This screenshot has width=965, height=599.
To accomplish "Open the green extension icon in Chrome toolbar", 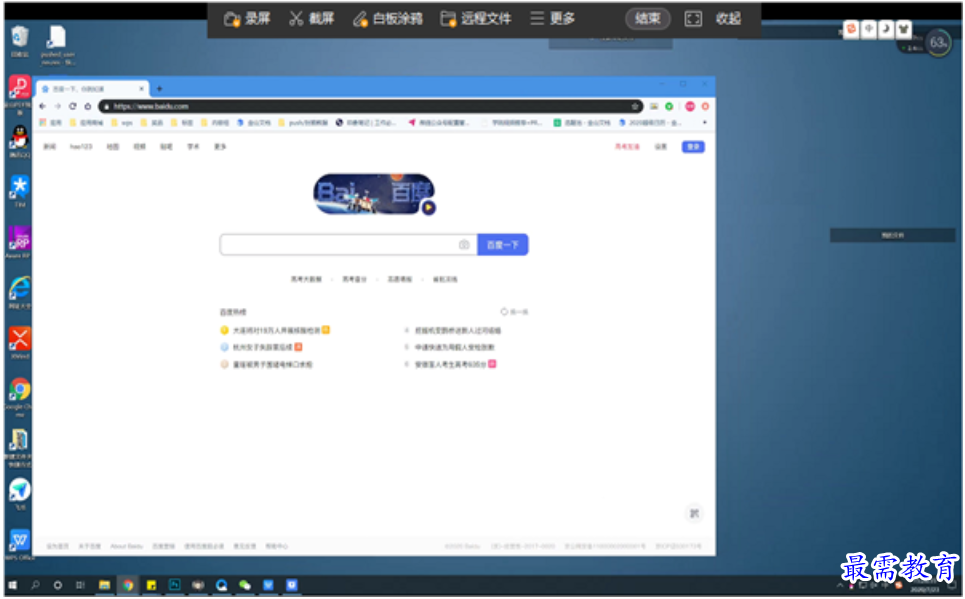I will [x=669, y=107].
